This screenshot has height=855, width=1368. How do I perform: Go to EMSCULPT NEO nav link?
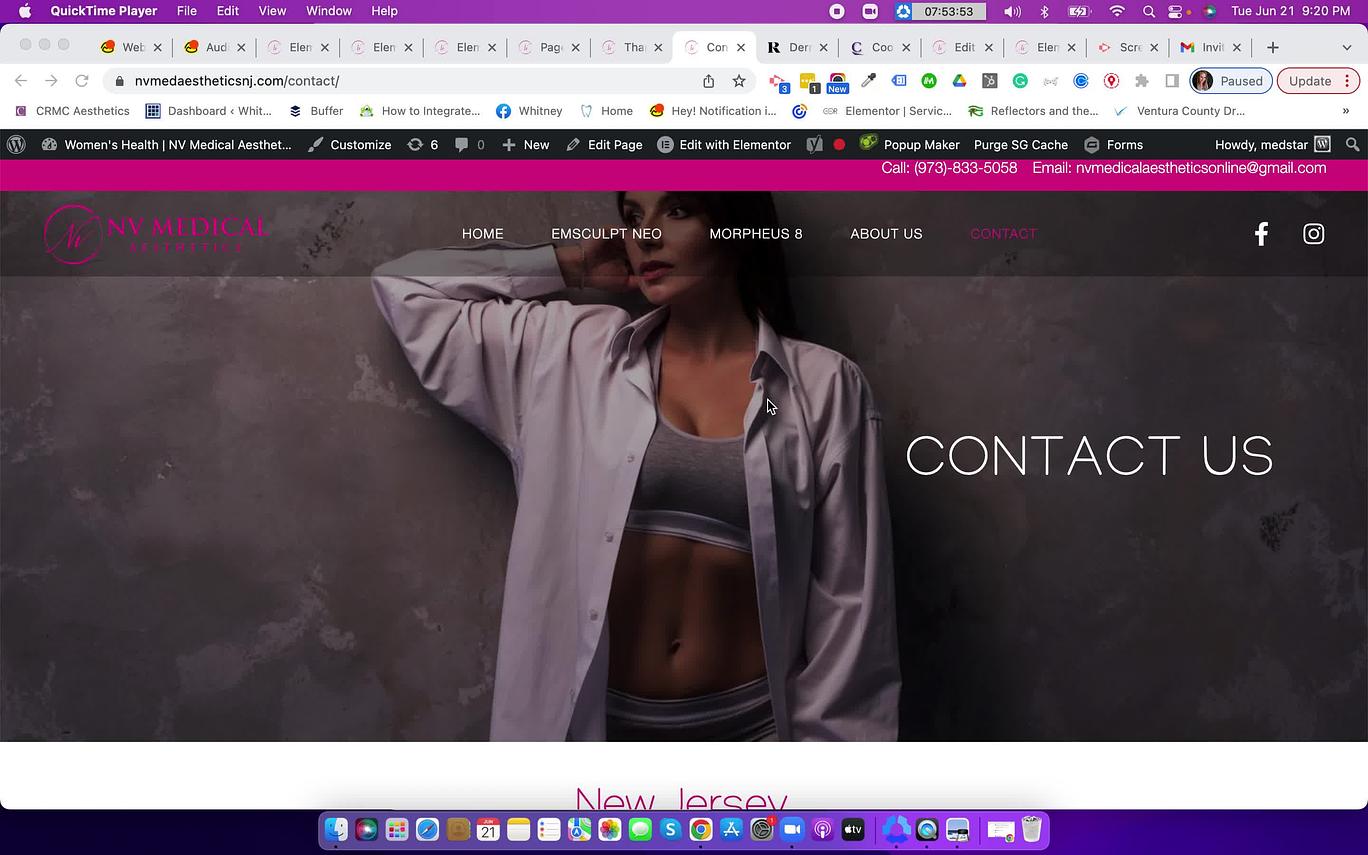(x=606, y=234)
